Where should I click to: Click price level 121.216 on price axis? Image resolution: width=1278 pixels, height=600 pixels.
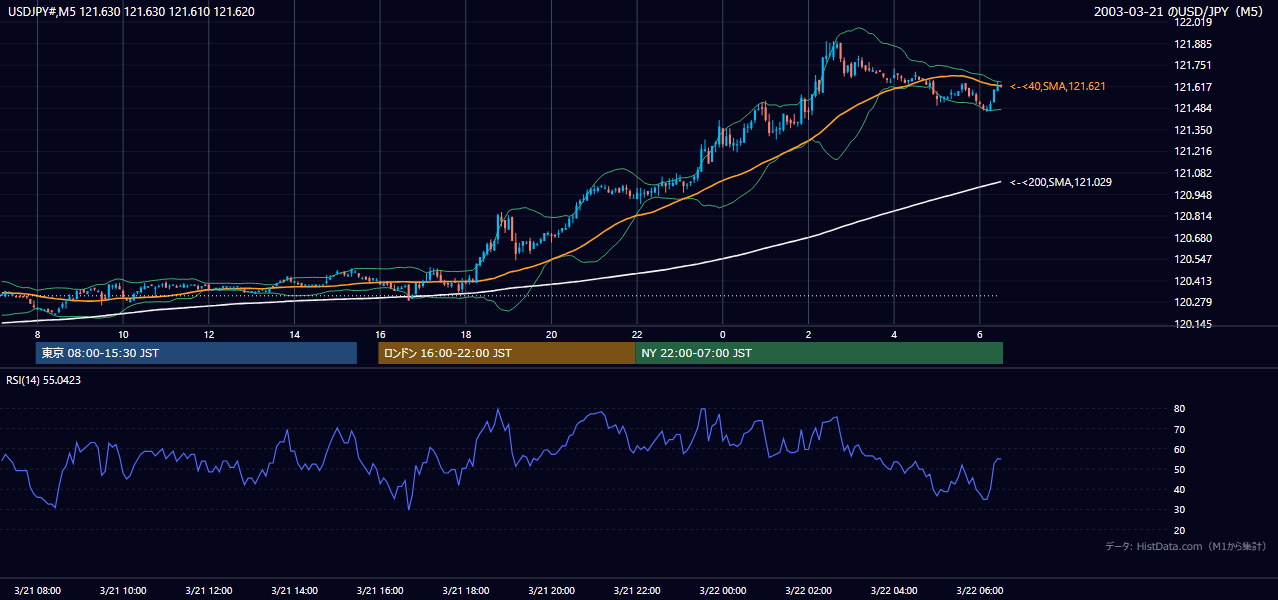(x=1194, y=151)
